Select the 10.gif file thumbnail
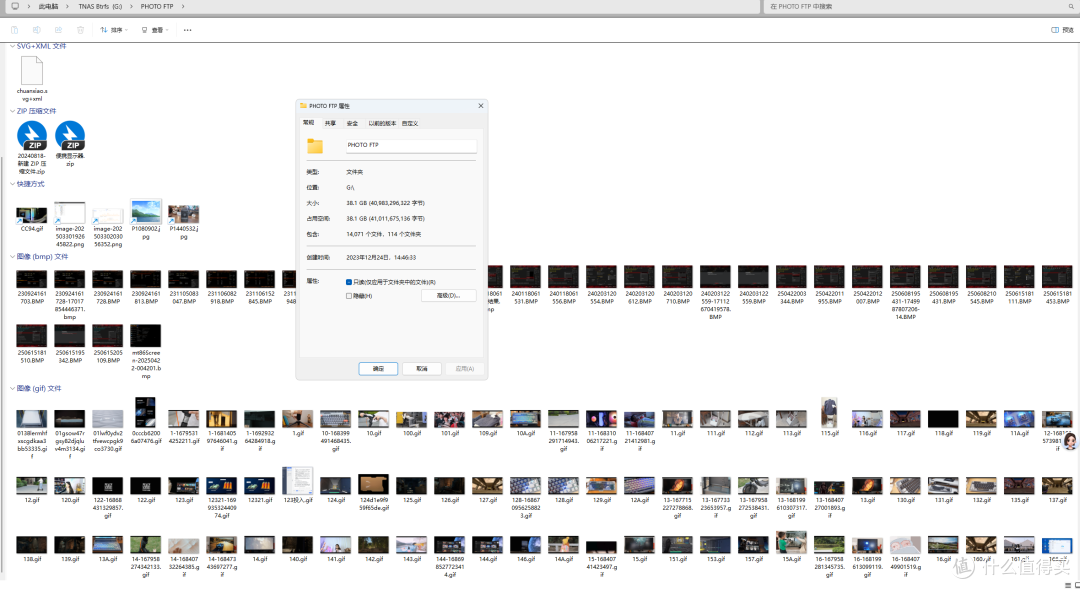Image resolution: width=1080 pixels, height=589 pixels. (x=373, y=419)
